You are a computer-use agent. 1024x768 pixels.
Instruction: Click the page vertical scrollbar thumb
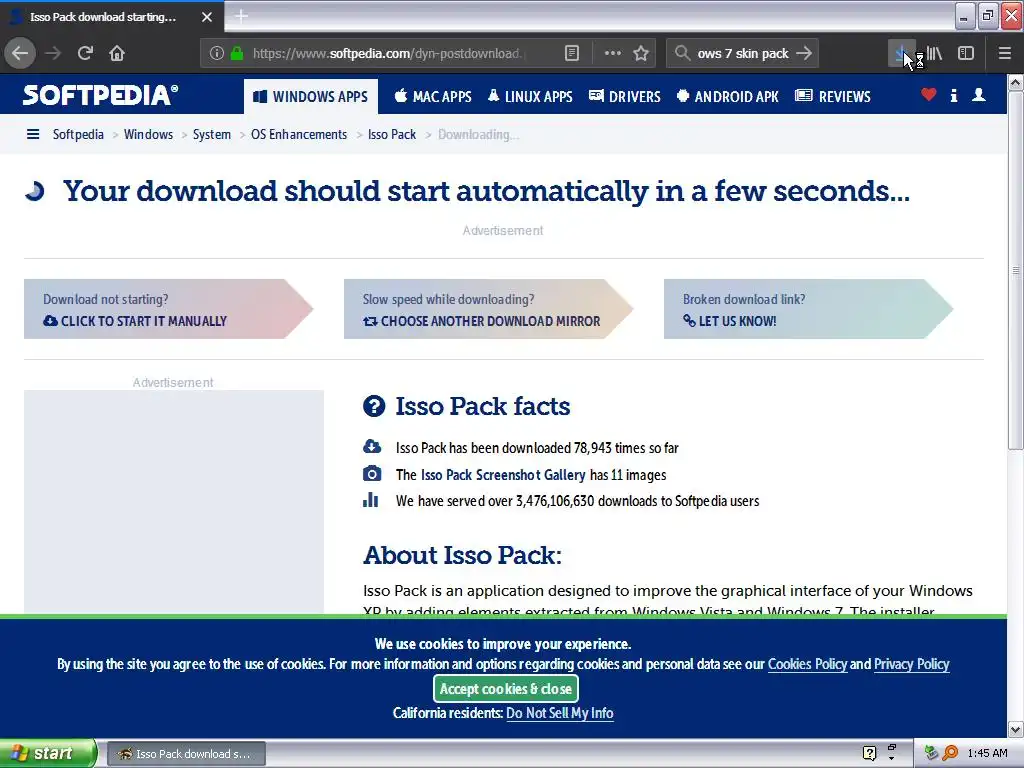1015,270
